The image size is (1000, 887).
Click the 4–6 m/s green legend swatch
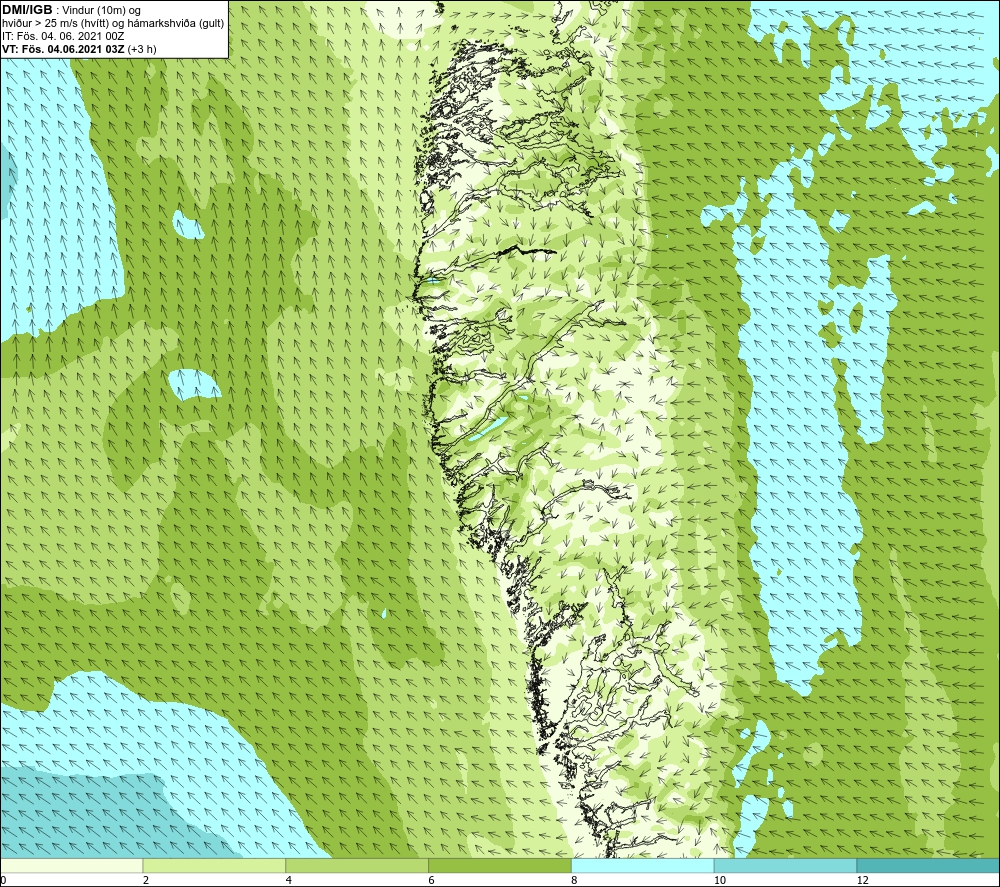point(357,865)
